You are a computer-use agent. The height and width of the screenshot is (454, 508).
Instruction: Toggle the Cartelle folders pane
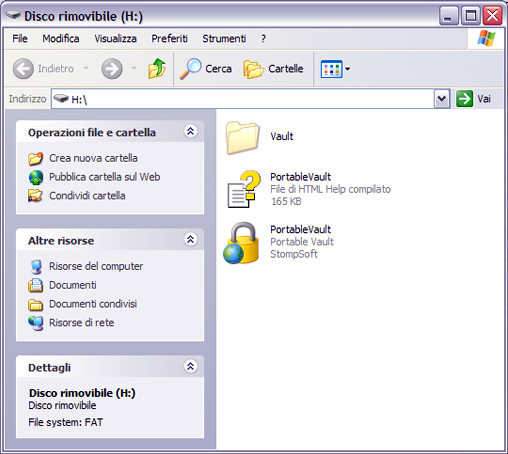[x=273, y=69]
